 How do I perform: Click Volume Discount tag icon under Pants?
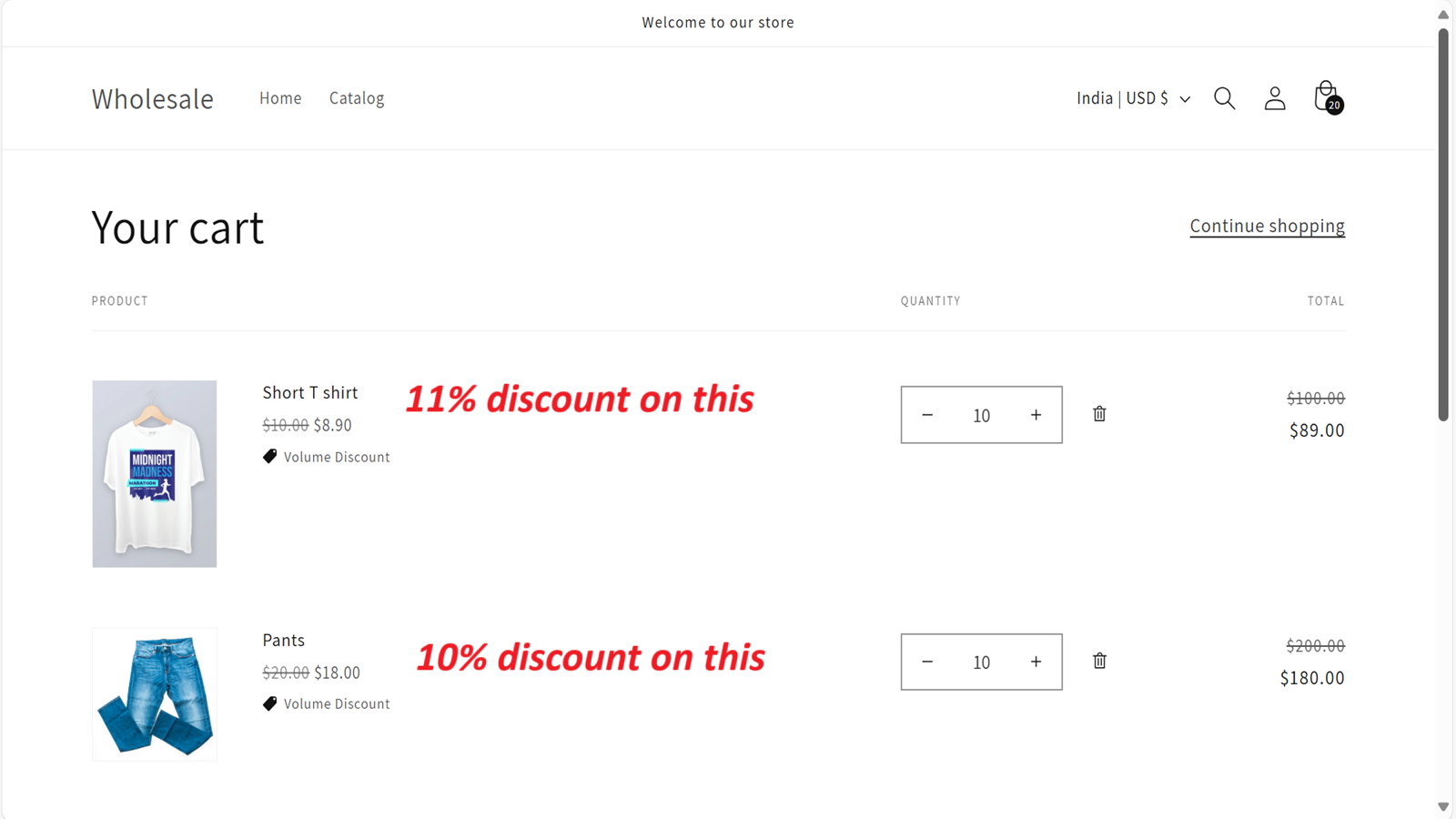click(269, 703)
